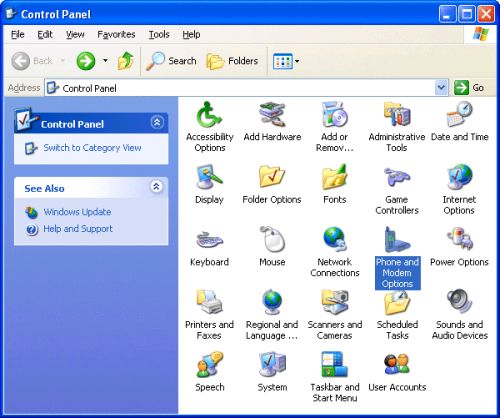Open the Display settings icon
This screenshot has height=418, width=500.
pyautogui.click(x=209, y=177)
